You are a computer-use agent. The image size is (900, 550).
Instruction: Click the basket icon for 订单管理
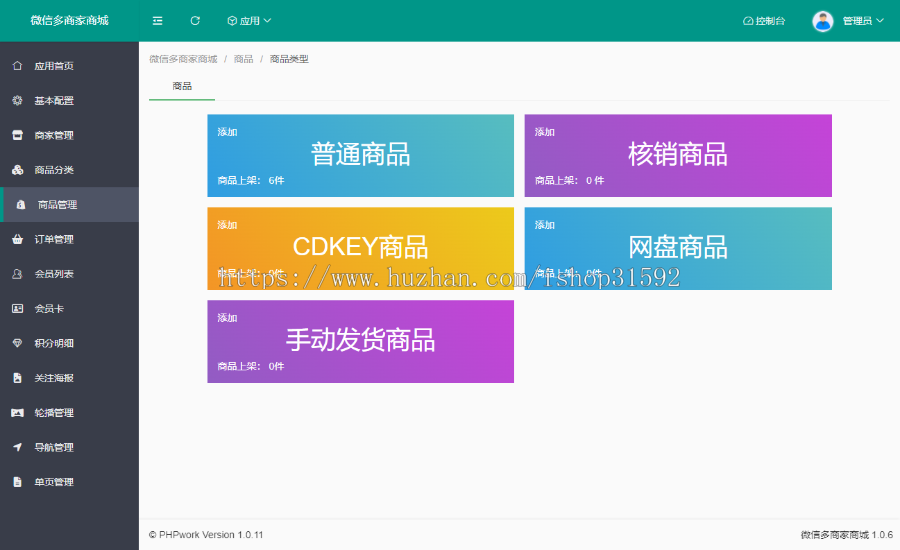point(17,239)
